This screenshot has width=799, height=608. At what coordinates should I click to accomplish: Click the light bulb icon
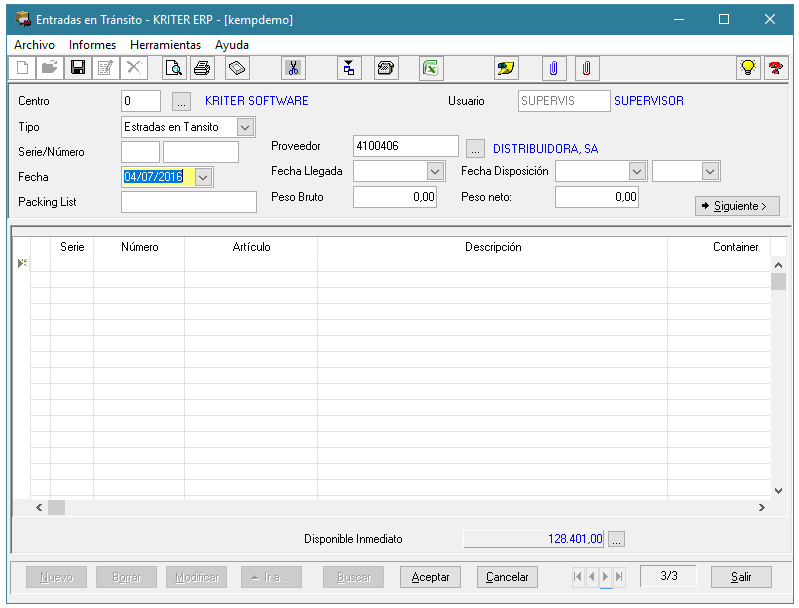[746, 68]
